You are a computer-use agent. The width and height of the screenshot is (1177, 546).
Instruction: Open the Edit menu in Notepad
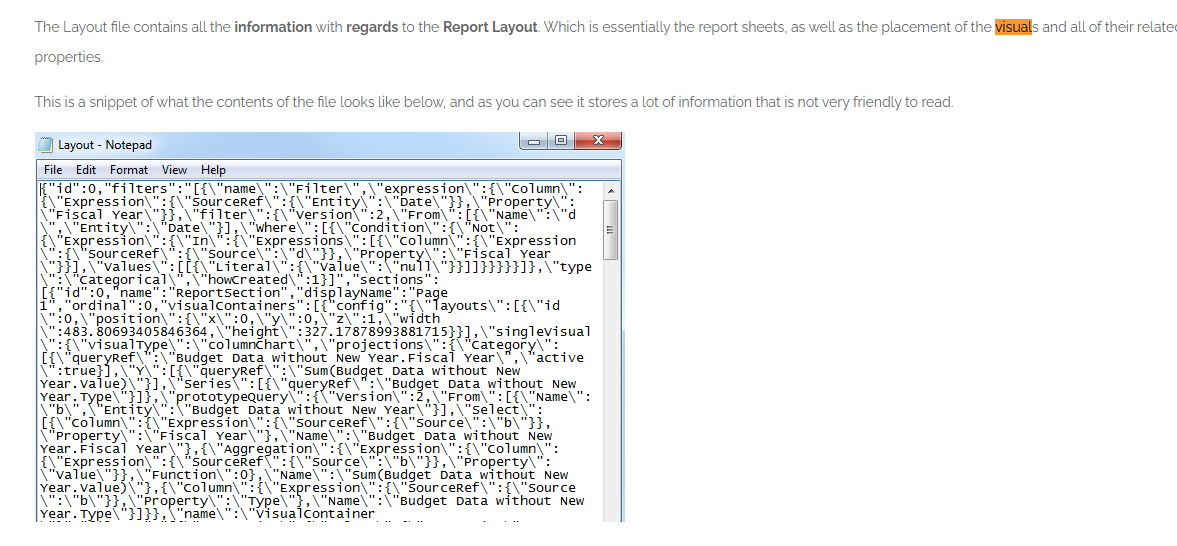86,170
